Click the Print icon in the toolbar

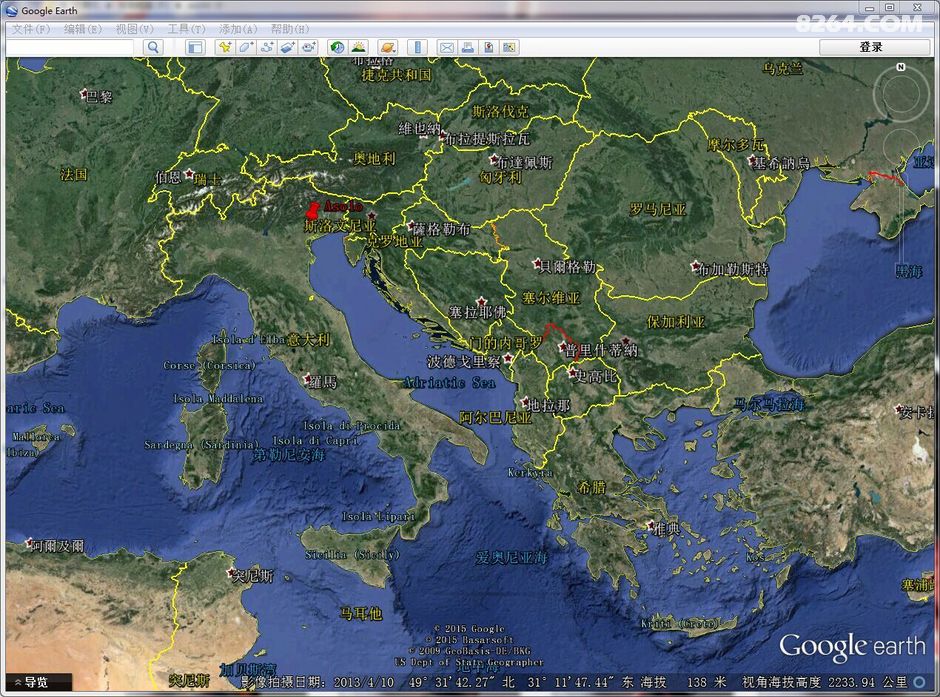(467, 47)
